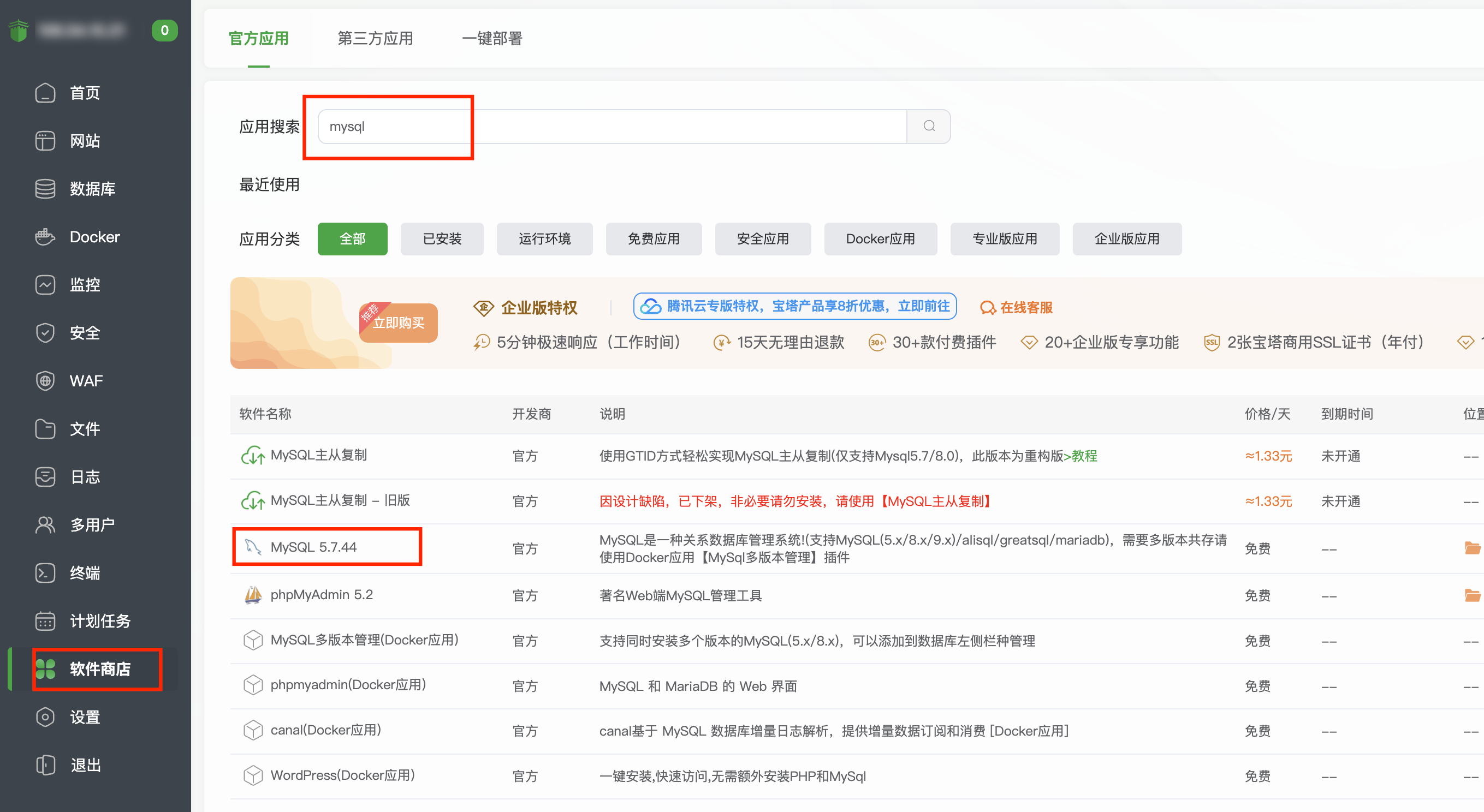Open the 在线客服 link

coord(1017,308)
